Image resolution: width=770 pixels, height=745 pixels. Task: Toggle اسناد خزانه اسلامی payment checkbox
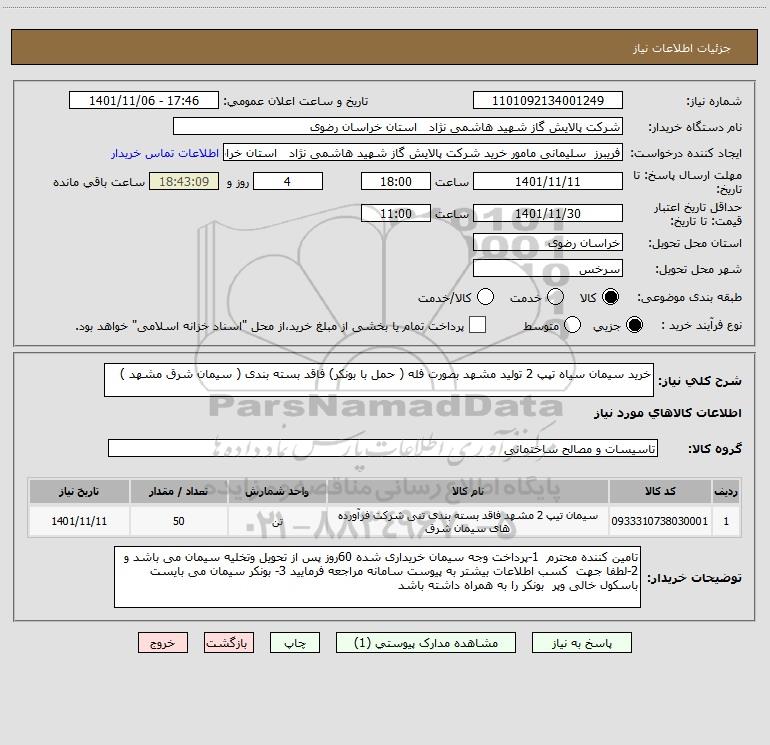tap(477, 325)
